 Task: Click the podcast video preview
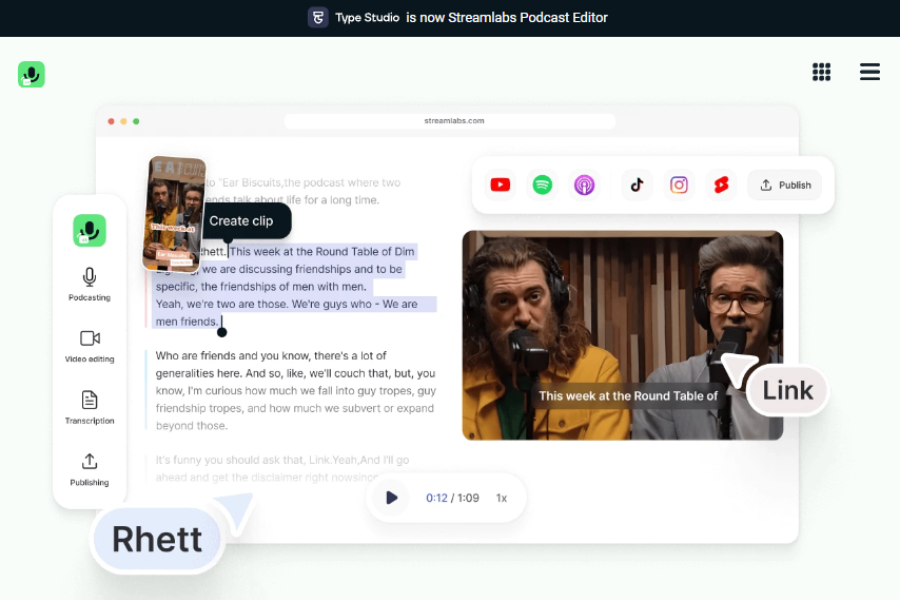click(622, 335)
